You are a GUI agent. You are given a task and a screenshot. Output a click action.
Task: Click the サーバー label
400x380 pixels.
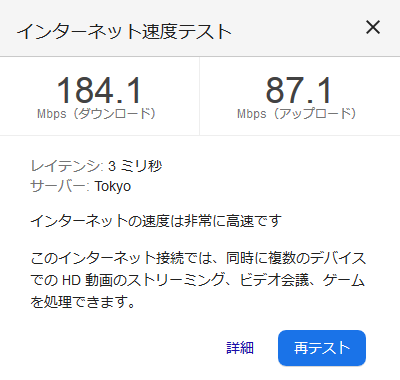(60, 186)
